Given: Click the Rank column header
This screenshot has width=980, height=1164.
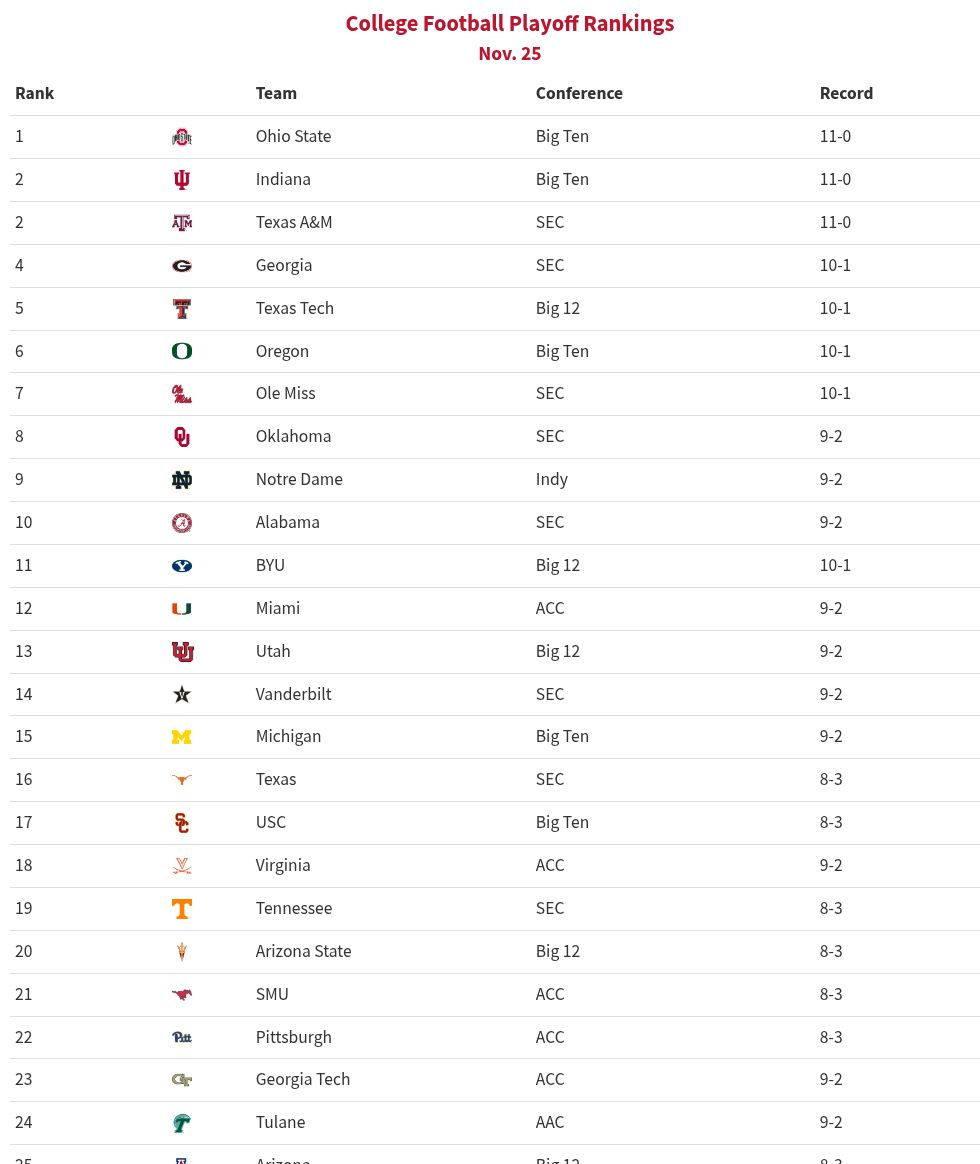Looking at the screenshot, I should [x=35, y=93].
